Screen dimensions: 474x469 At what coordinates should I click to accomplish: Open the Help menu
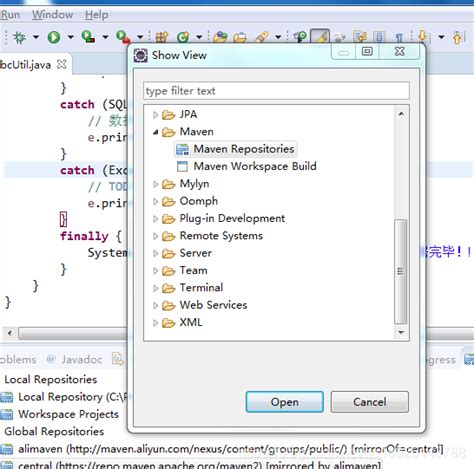96,15
